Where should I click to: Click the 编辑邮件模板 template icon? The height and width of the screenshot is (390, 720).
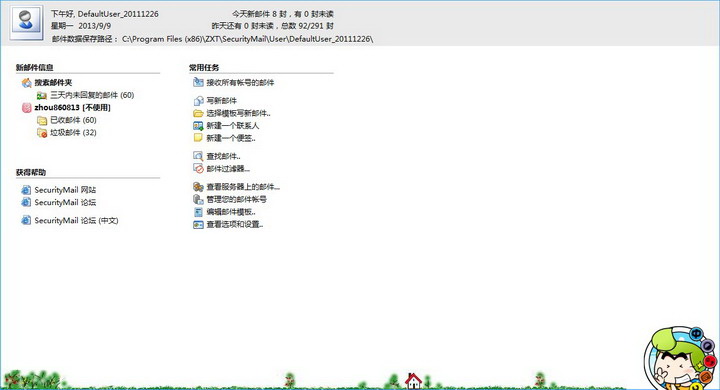[198, 212]
